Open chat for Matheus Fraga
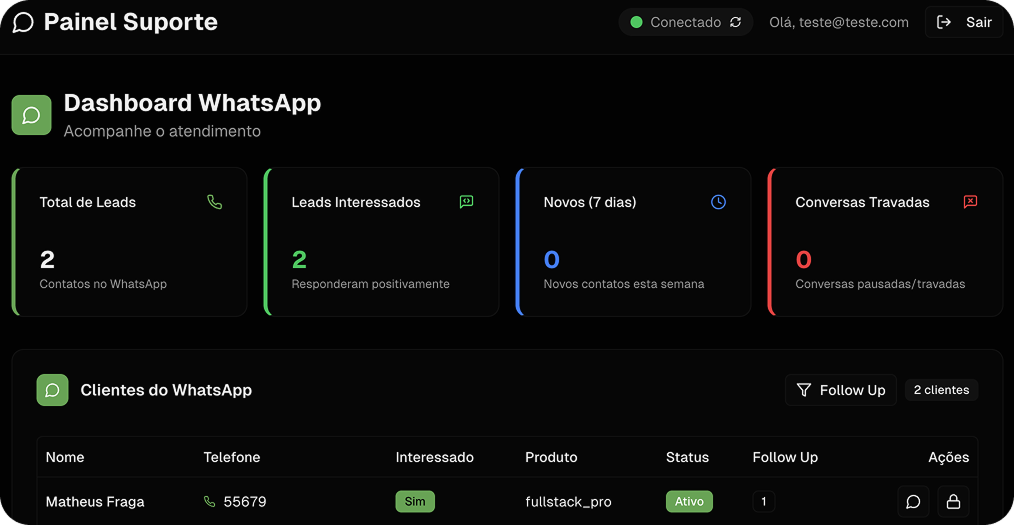The width and height of the screenshot is (1014, 525). pyautogui.click(x=913, y=502)
